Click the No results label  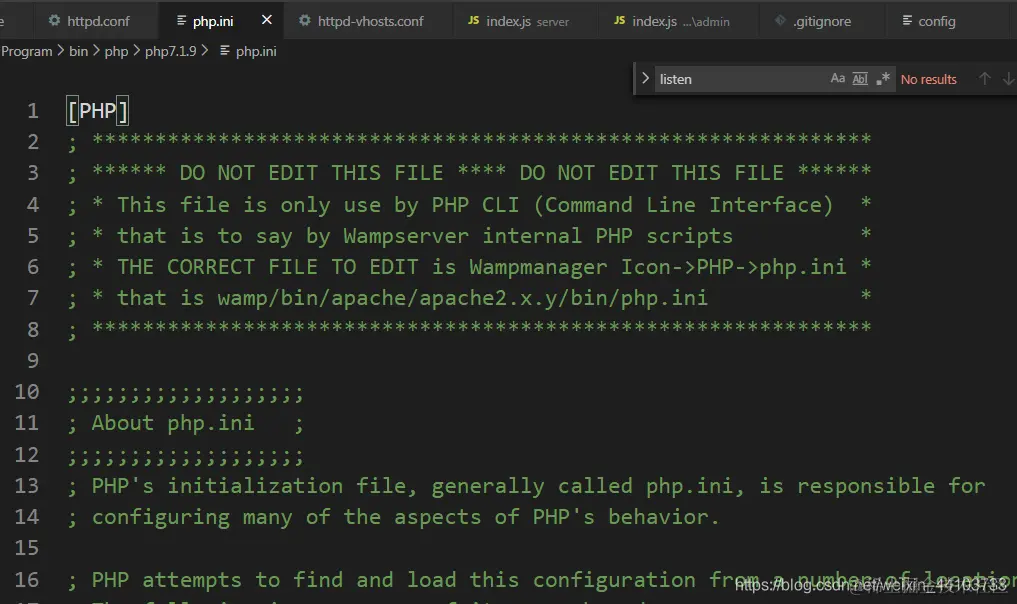click(929, 79)
